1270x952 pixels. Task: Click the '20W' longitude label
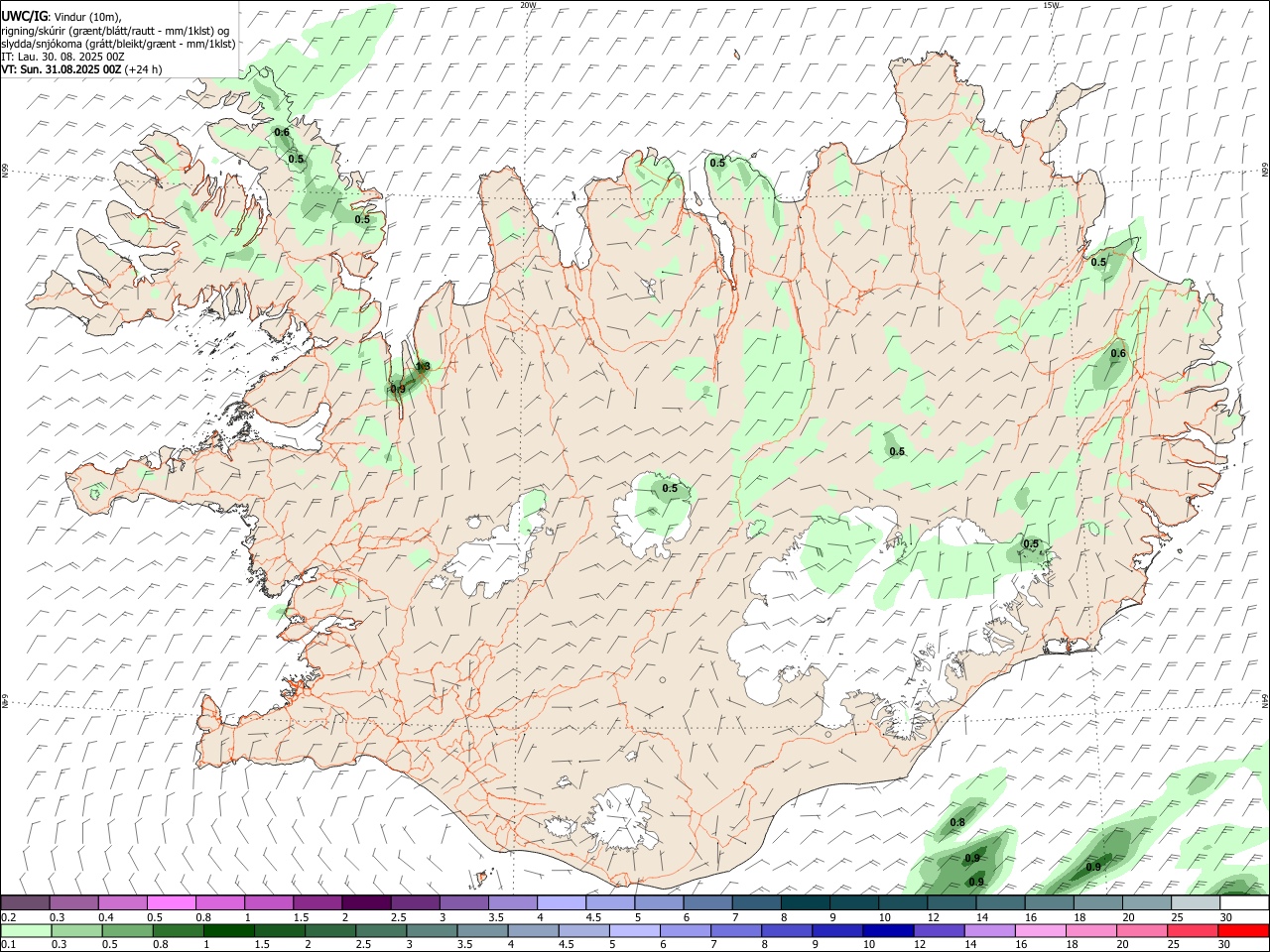click(528, 5)
